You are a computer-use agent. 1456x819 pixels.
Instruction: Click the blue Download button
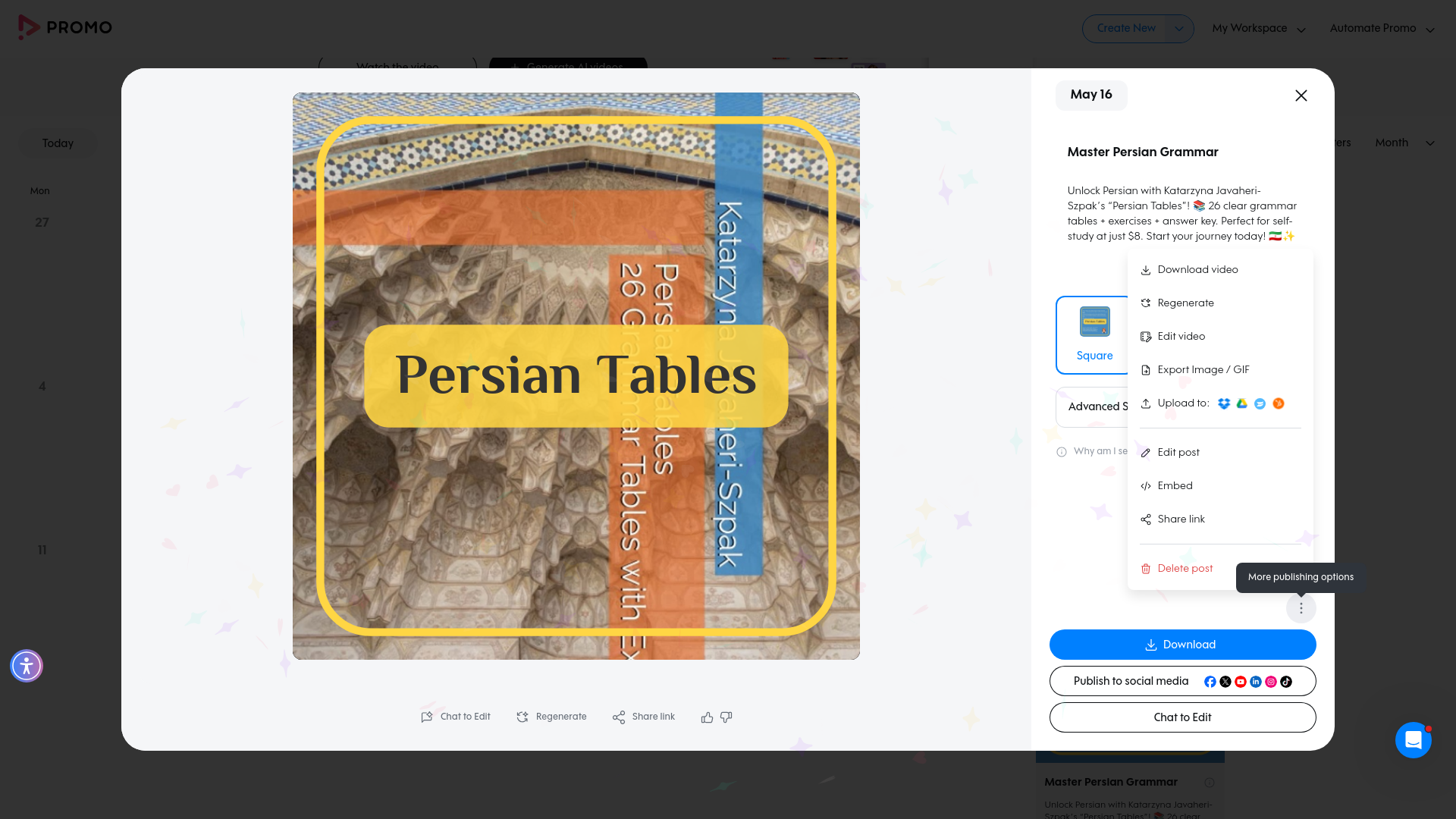(1183, 645)
